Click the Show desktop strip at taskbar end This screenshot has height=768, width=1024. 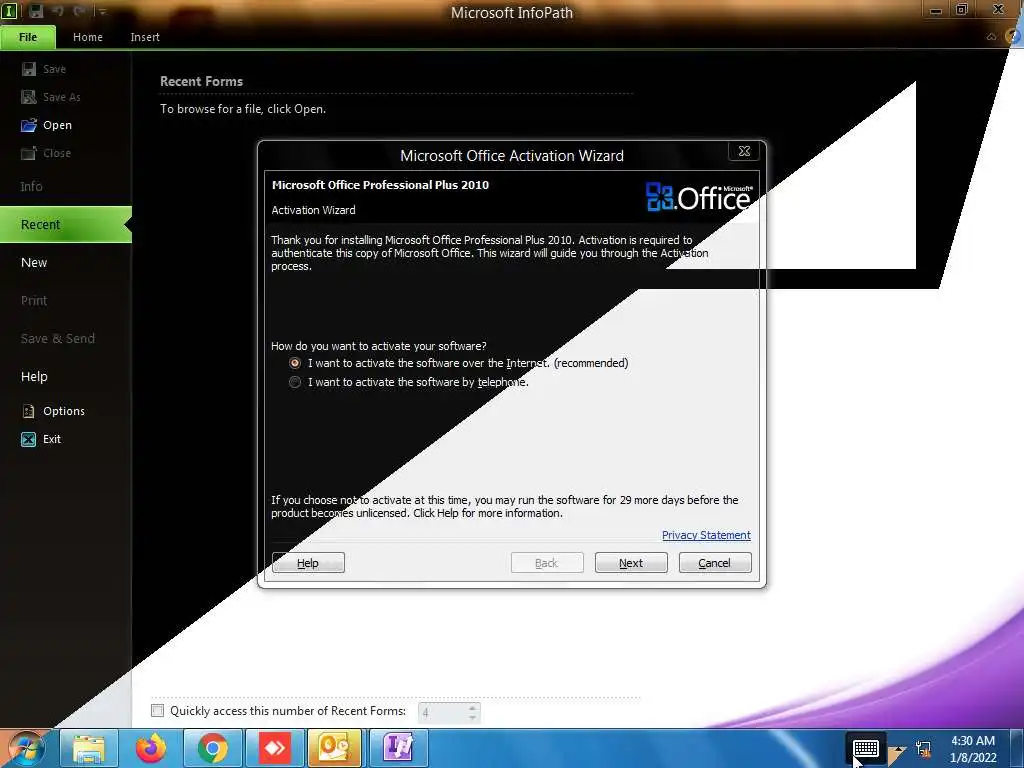click(x=1019, y=748)
